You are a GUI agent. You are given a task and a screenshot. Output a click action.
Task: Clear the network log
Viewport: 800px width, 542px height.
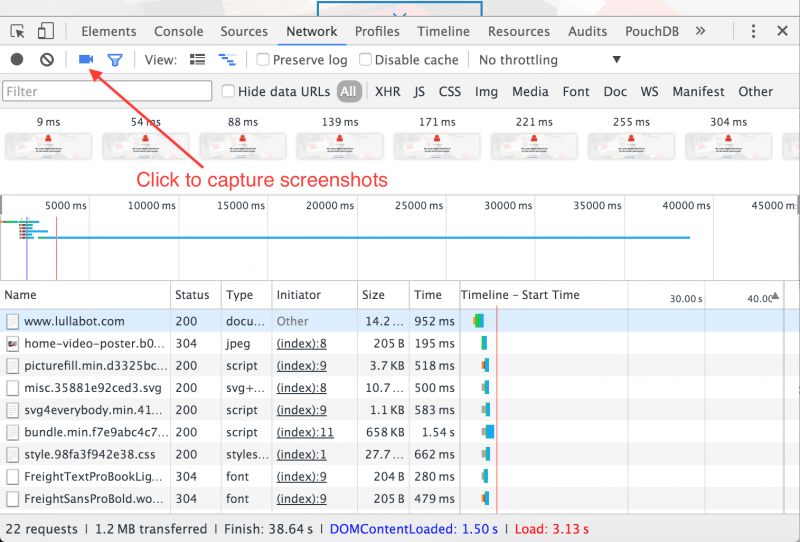coord(47,60)
